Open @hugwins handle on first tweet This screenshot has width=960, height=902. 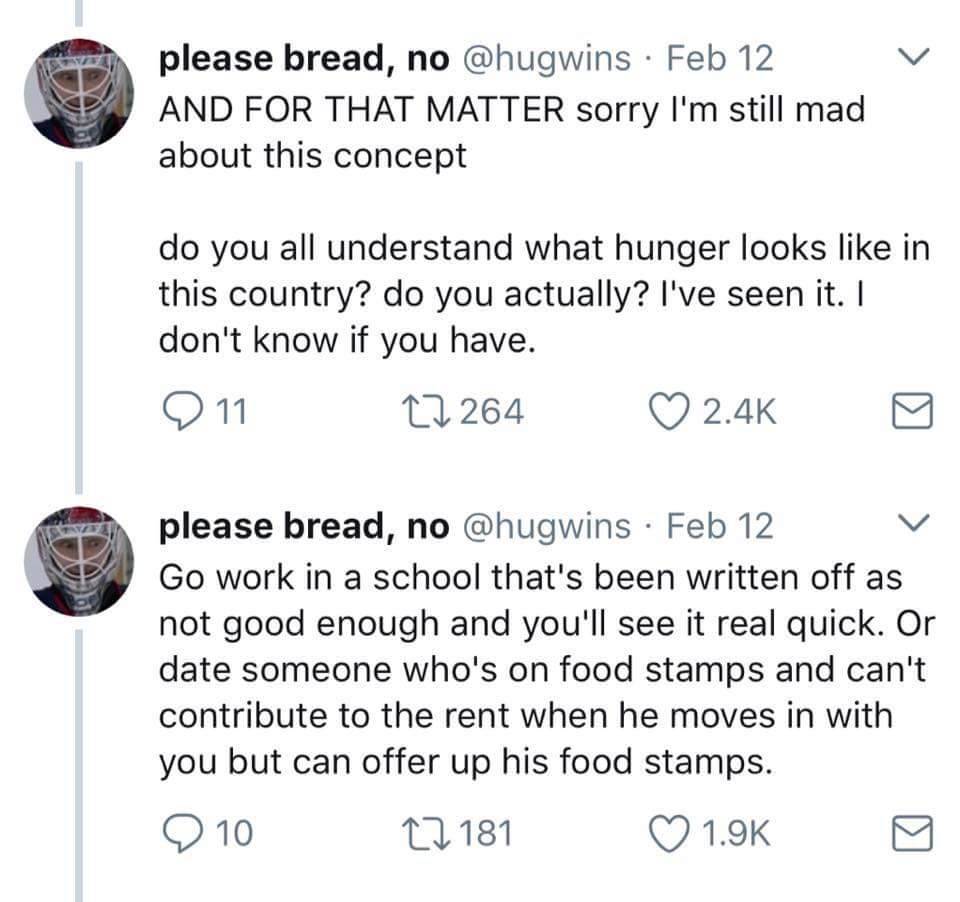[x=545, y=58]
